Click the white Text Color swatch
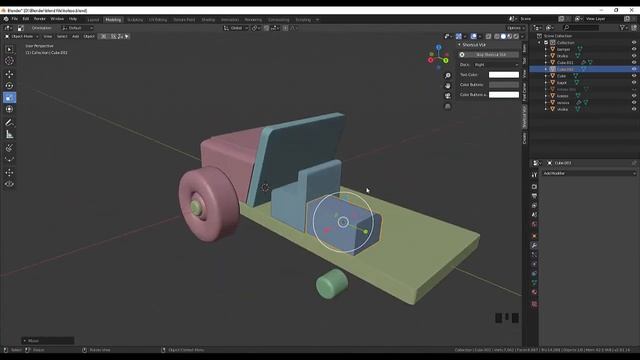 pyautogui.click(x=504, y=75)
